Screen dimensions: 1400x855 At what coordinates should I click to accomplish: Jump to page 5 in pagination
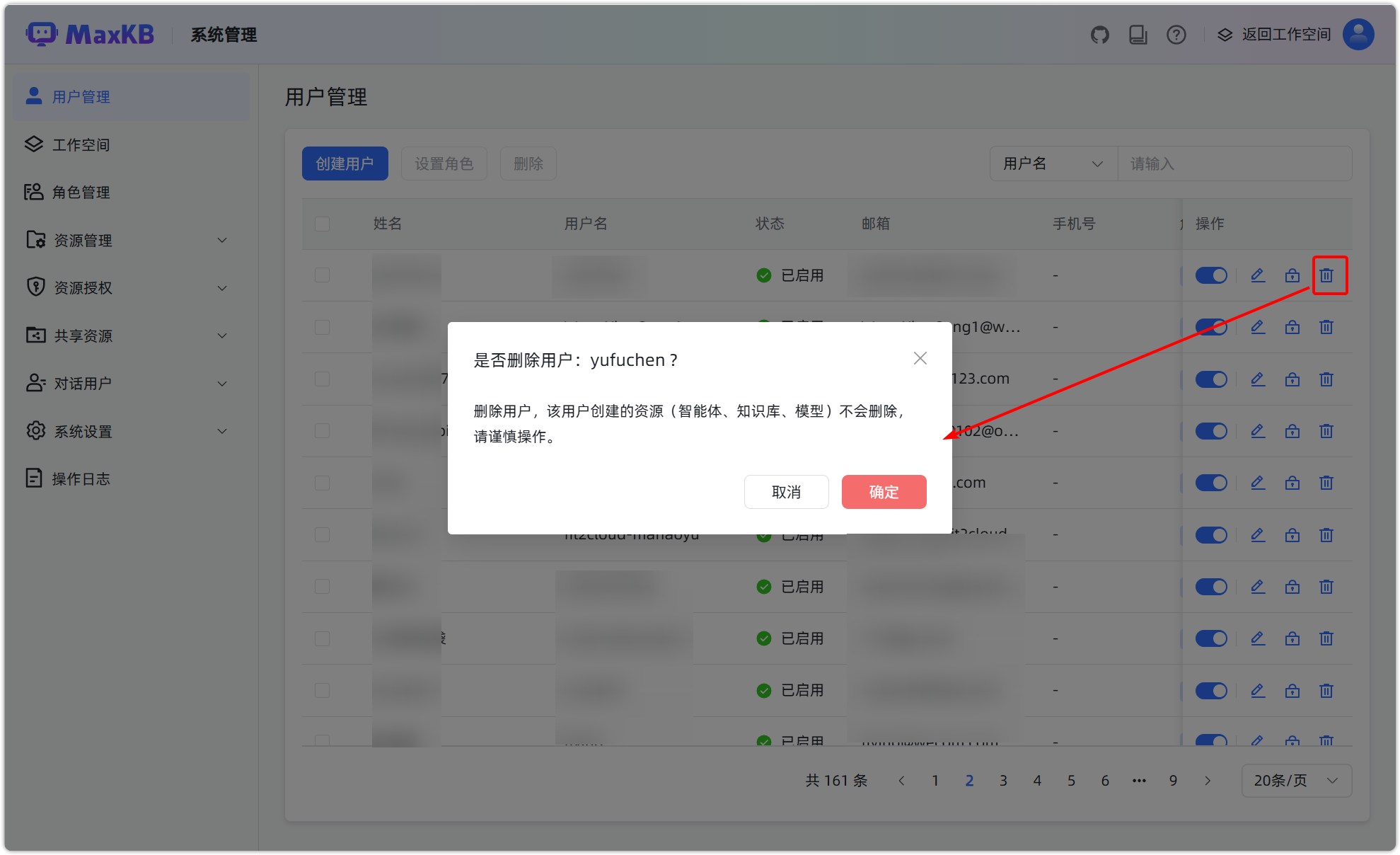1071,780
